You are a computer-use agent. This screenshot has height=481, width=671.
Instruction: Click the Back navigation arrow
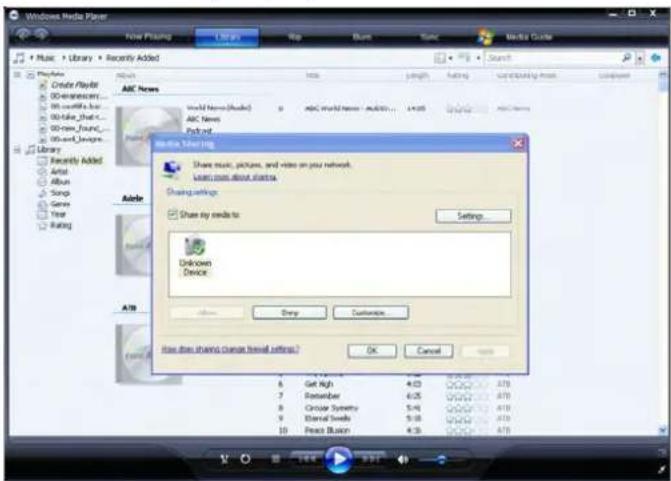click(x=23, y=34)
